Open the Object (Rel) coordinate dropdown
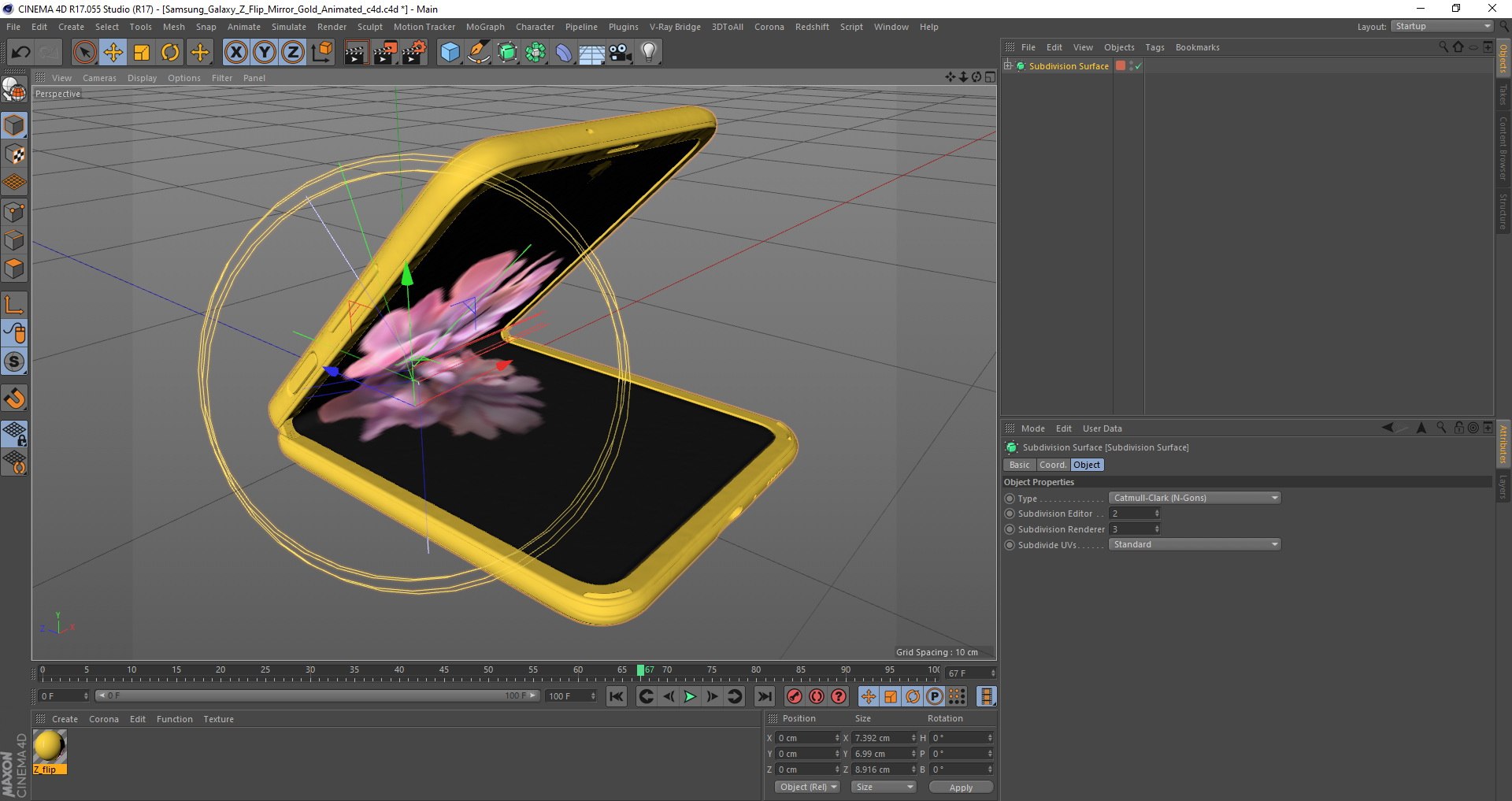Screen dimensions: 1512x801 point(807,787)
